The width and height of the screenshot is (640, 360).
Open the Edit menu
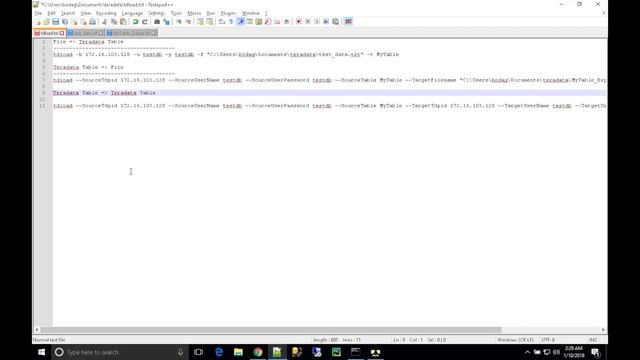(51, 13)
